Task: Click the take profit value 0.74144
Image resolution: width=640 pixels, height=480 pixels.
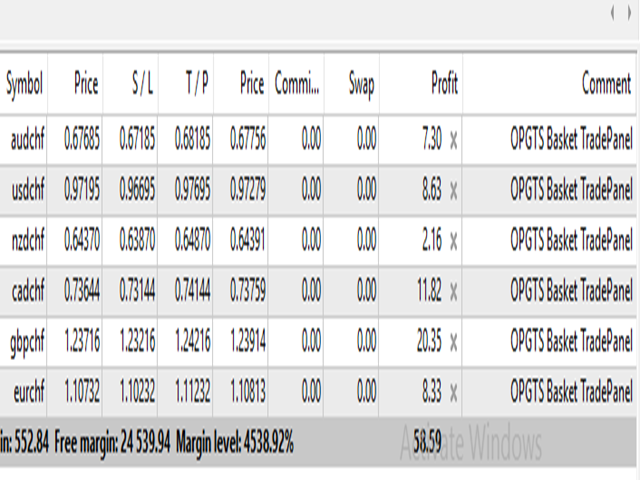Action: pos(192,290)
